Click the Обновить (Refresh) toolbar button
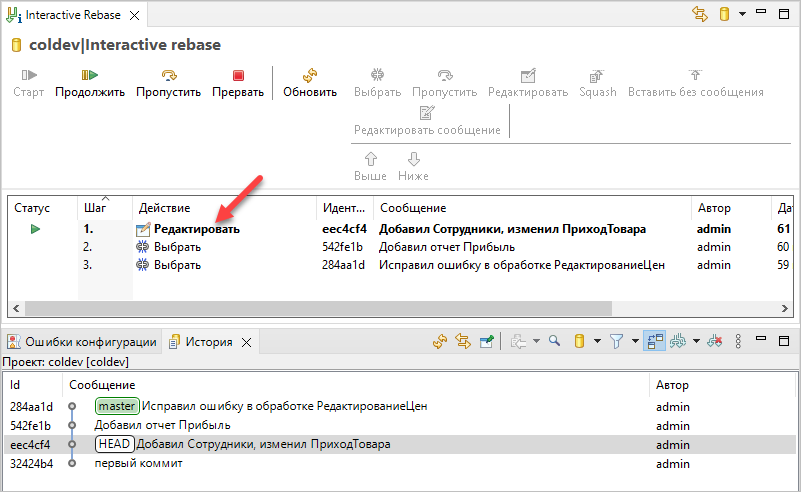 coord(310,82)
